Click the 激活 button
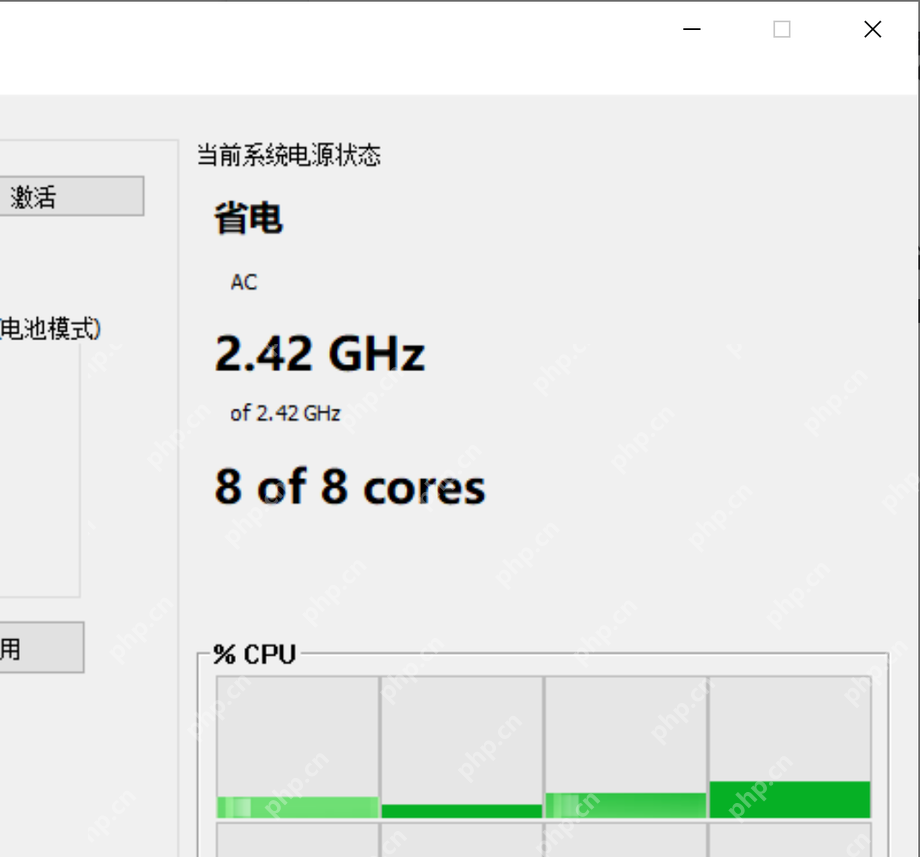920x857 pixels. tap(72, 196)
